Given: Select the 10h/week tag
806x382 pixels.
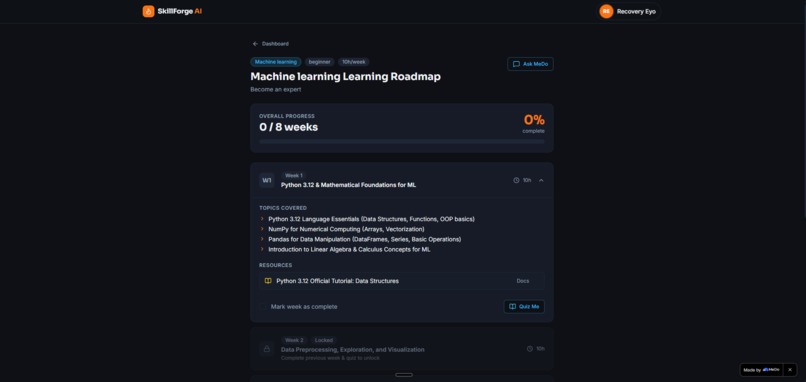Looking at the screenshot, I should 354,62.
